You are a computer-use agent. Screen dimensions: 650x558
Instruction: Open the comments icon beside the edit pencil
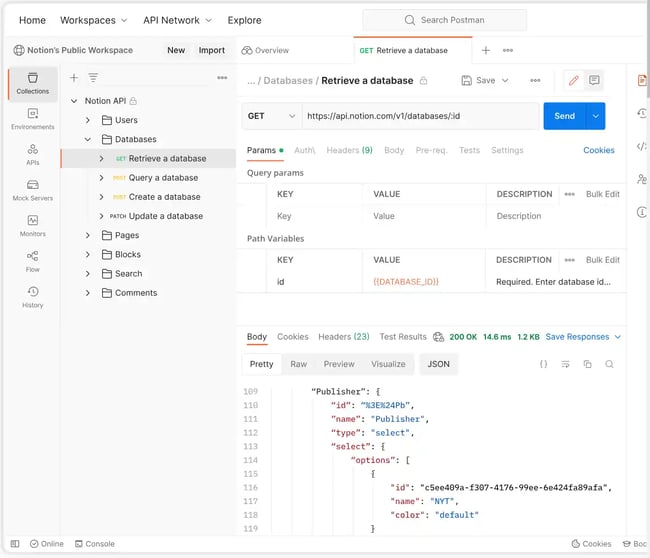point(594,80)
